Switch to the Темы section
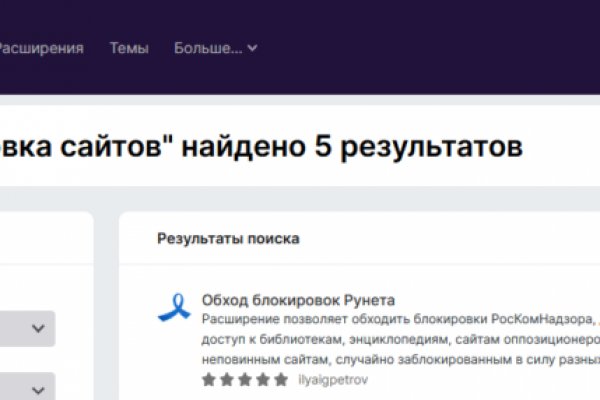Viewport: 600px width, 400px height. pos(129,48)
